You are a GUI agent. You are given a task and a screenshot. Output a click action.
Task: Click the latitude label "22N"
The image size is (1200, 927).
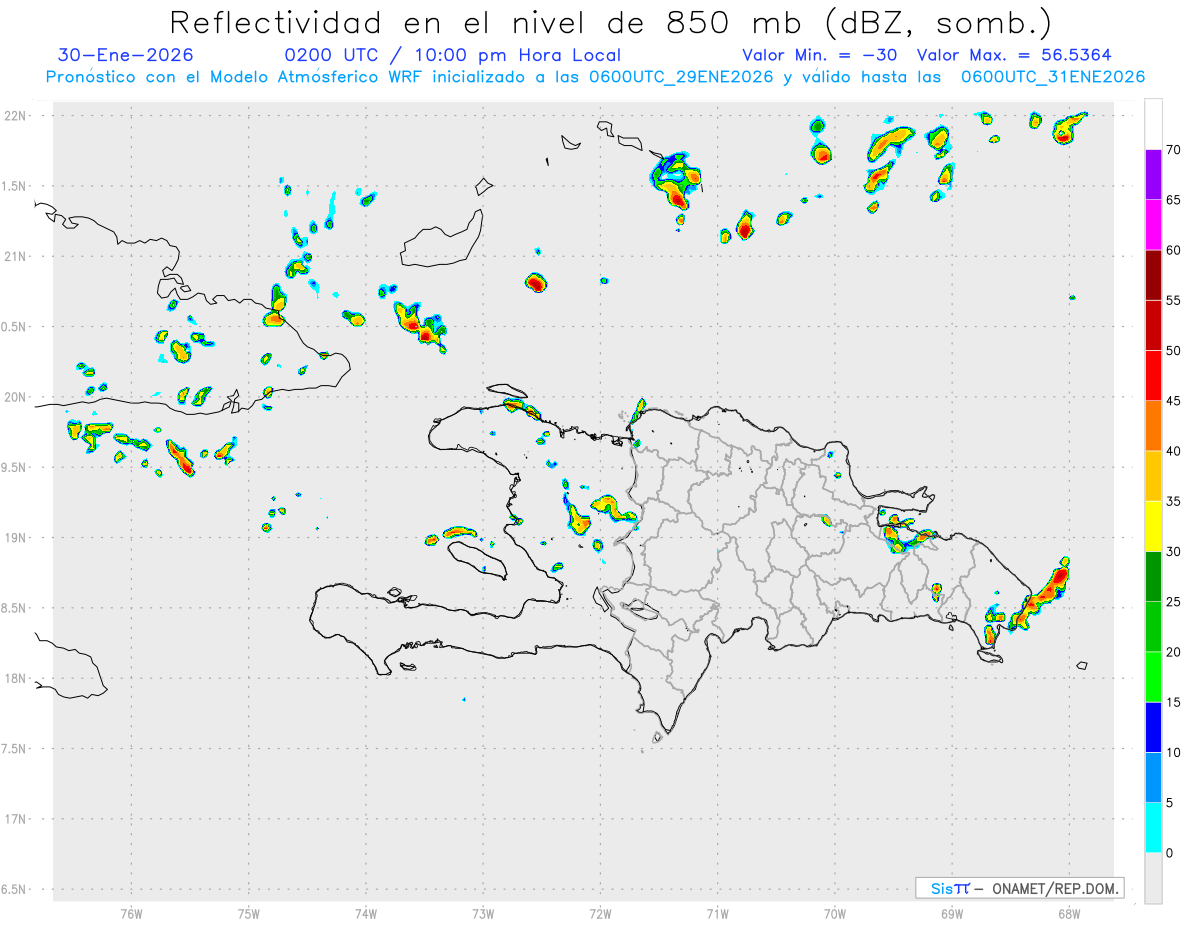pyautogui.click(x=16, y=116)
